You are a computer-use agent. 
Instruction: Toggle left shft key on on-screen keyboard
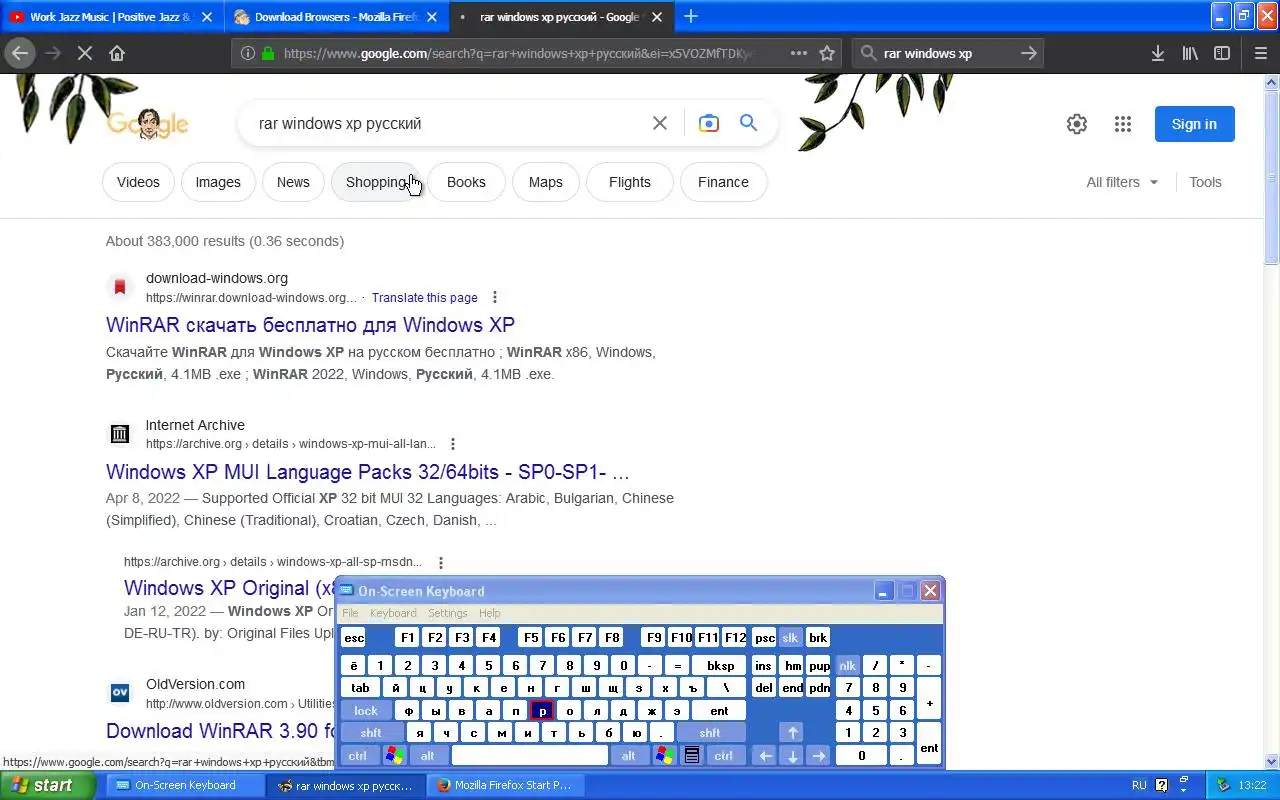pyautogui.click(x=371, y=733)
